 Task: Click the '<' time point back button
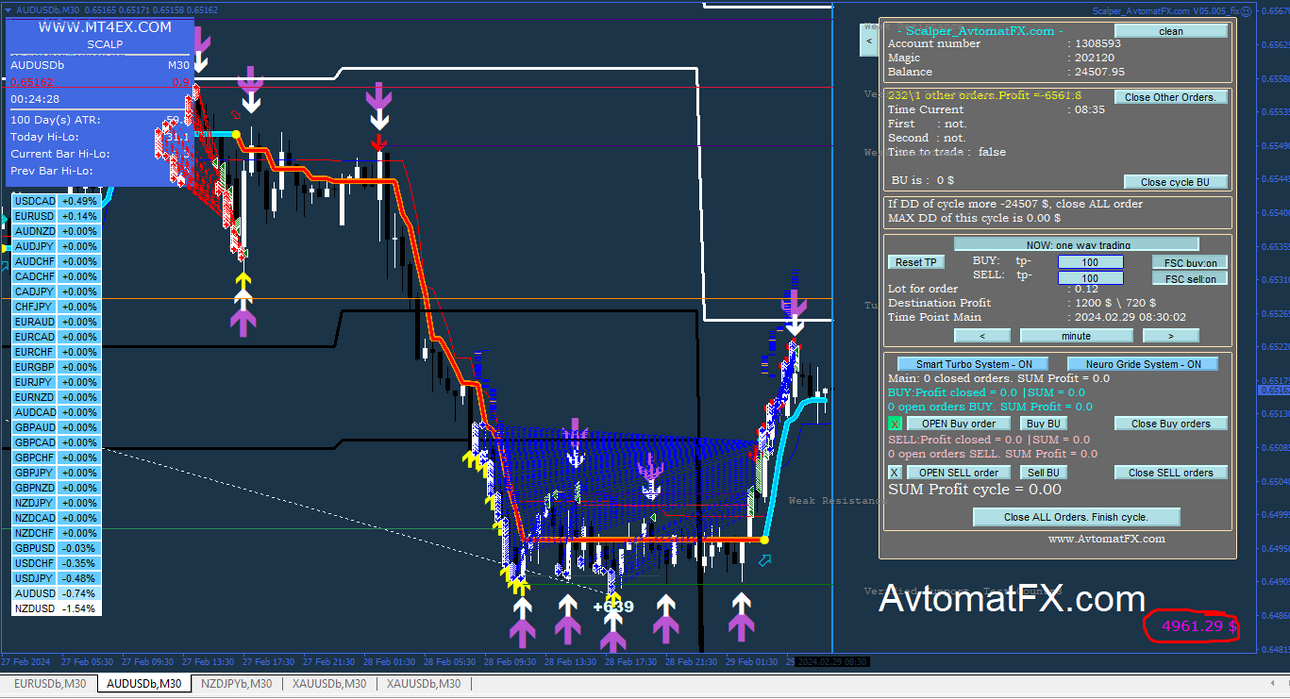tap(980, 336)
